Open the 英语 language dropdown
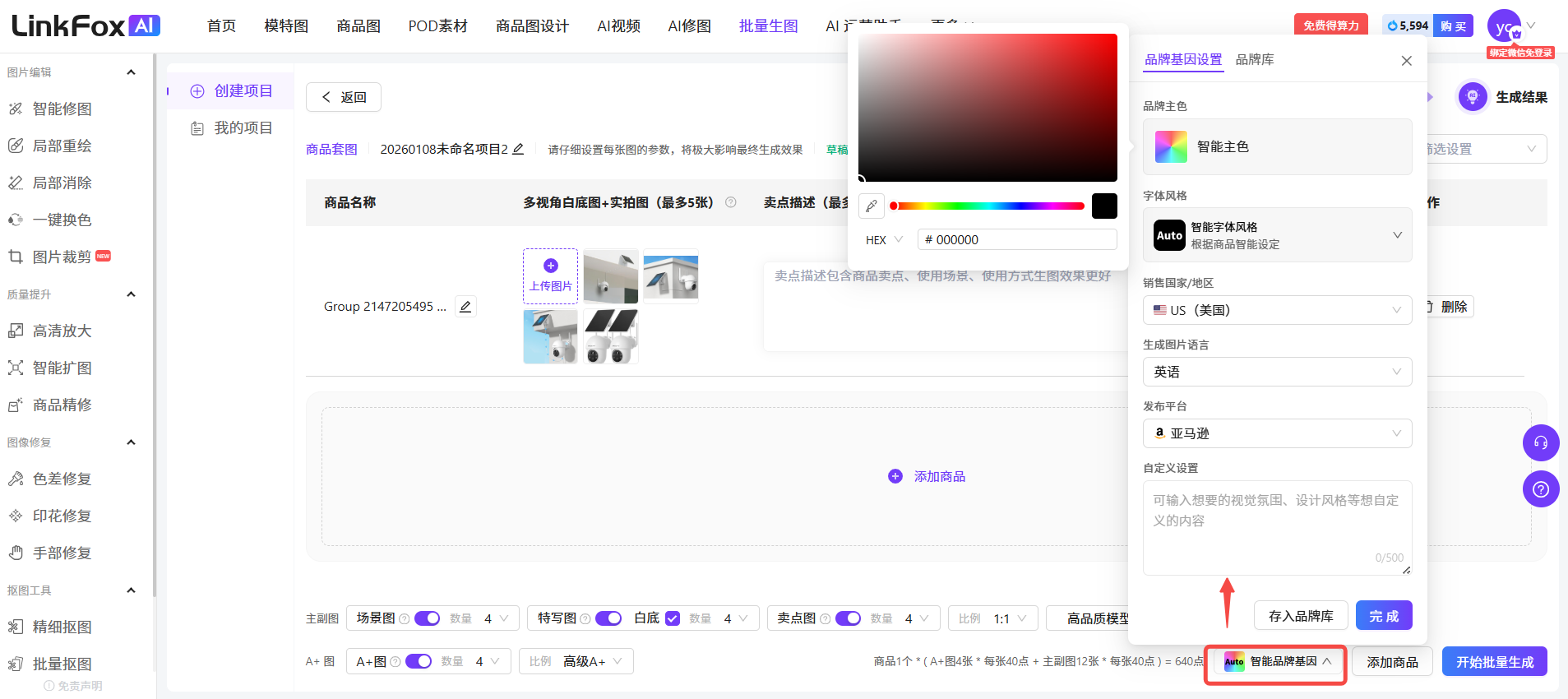Image resolution: width=1568 pixels, height=699 pixels. pyautogui.click(x=1277, y=372)
